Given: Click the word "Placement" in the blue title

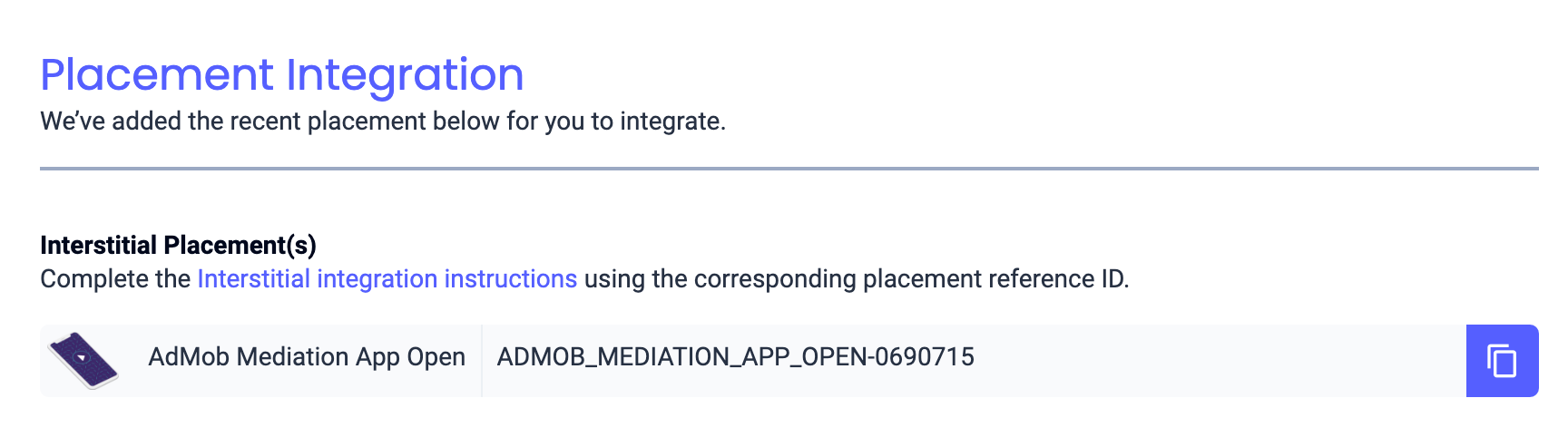Looking at the screenshot, I should tap(157, 75).
